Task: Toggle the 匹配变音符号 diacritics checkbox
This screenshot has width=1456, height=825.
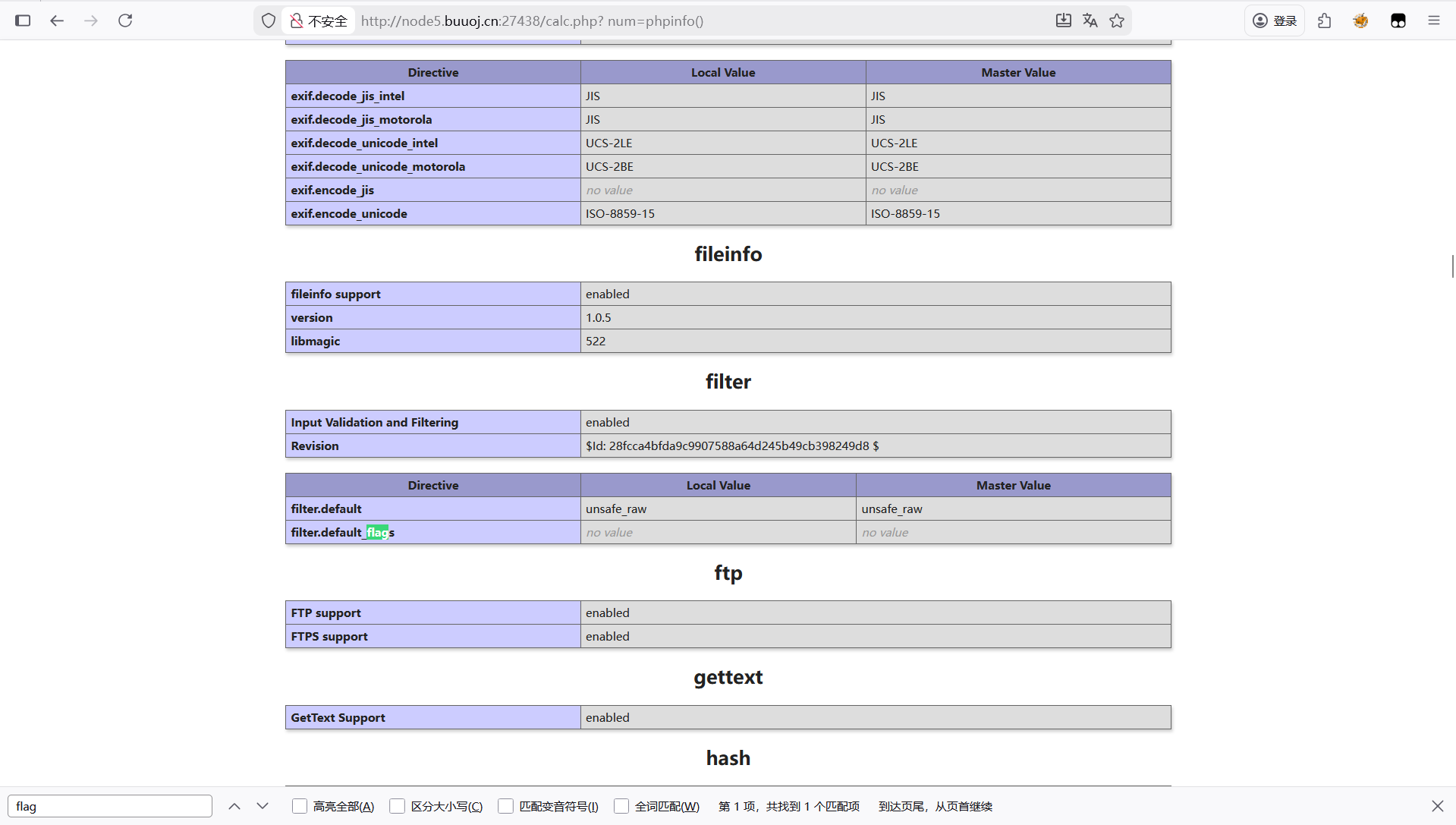Action: pos(505,806)
